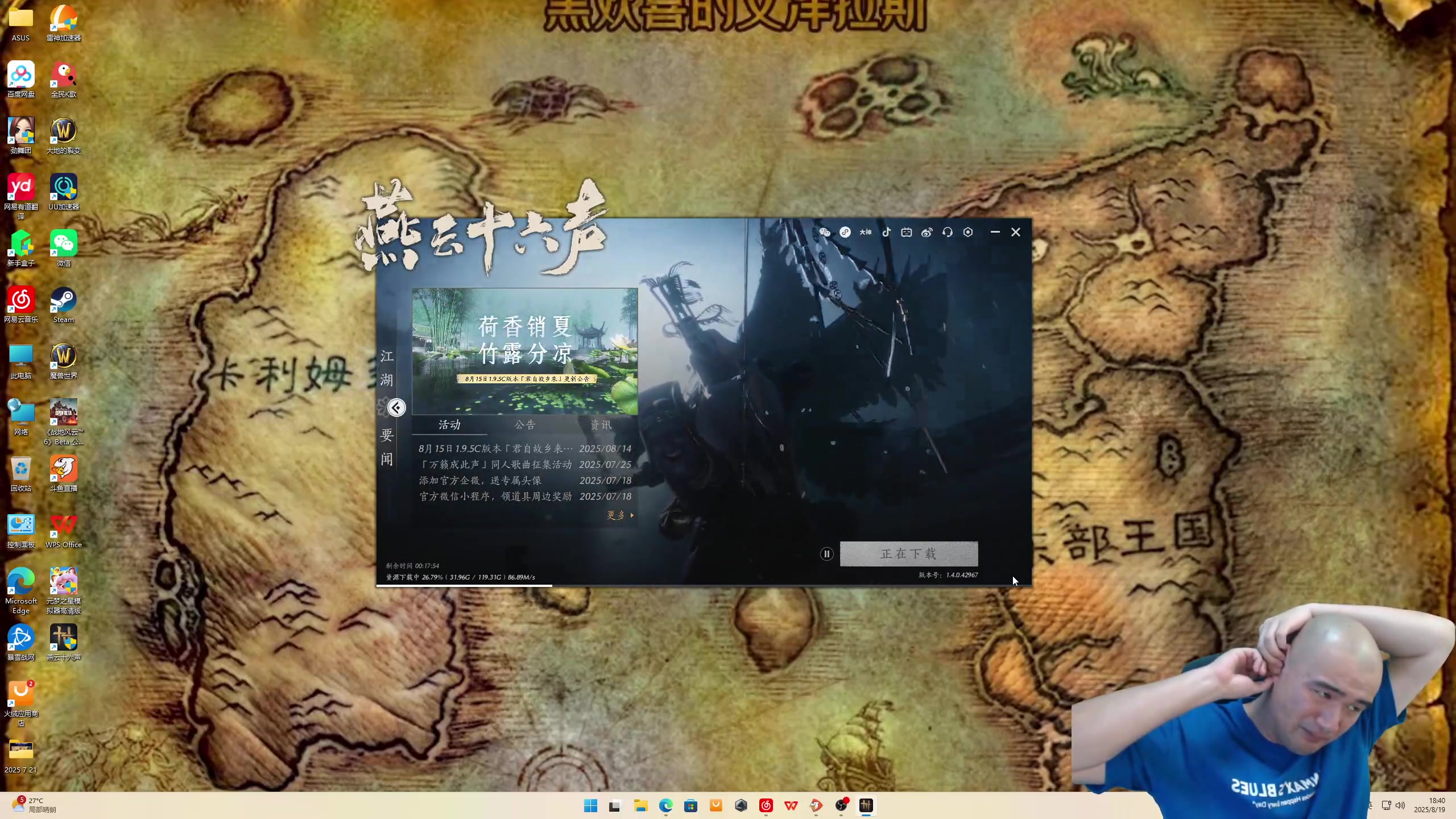Open the 荷香销夏 event banner
The height and width of the screenshot is (819, 1456).
(x=525, y=351)
